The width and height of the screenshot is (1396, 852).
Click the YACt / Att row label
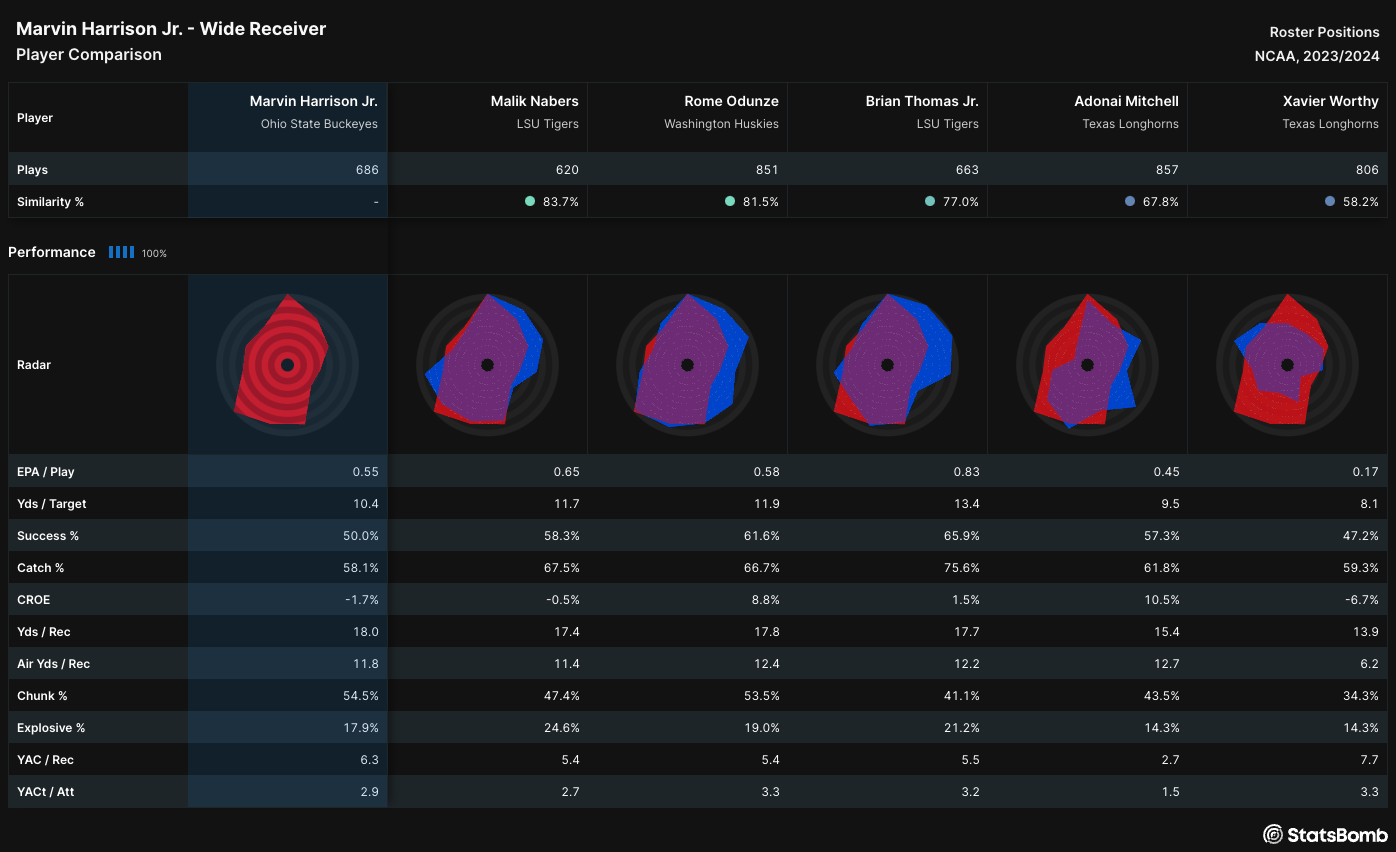click(x=45, y=792)
